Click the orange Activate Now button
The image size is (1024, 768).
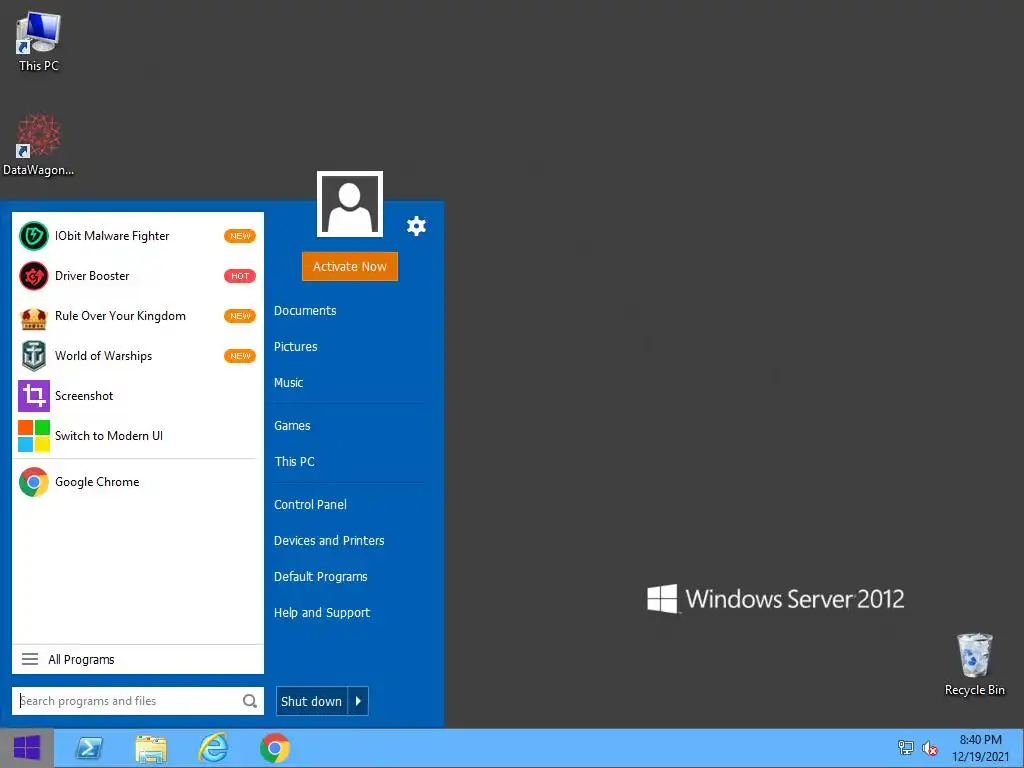click(350, 266)
